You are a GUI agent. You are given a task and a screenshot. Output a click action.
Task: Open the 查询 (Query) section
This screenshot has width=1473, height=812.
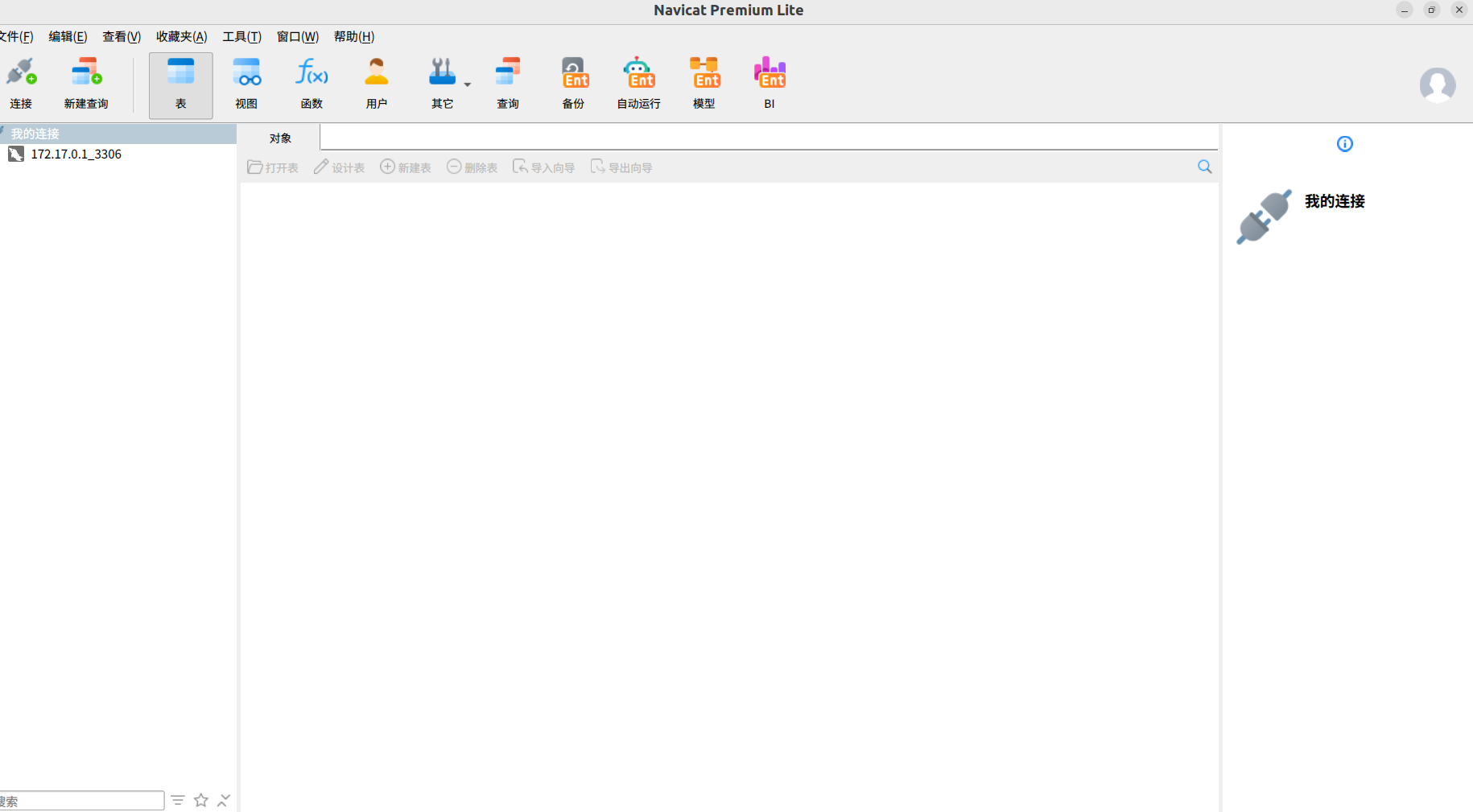coord(508,84)
